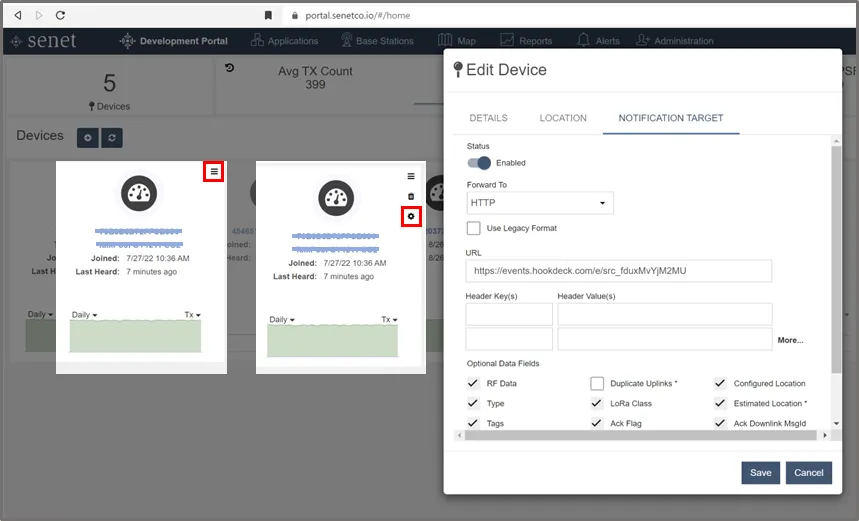Screen dimensions: 859x521
Task: Open Daily dropdown on second device card
Action: tap(282, 319)
